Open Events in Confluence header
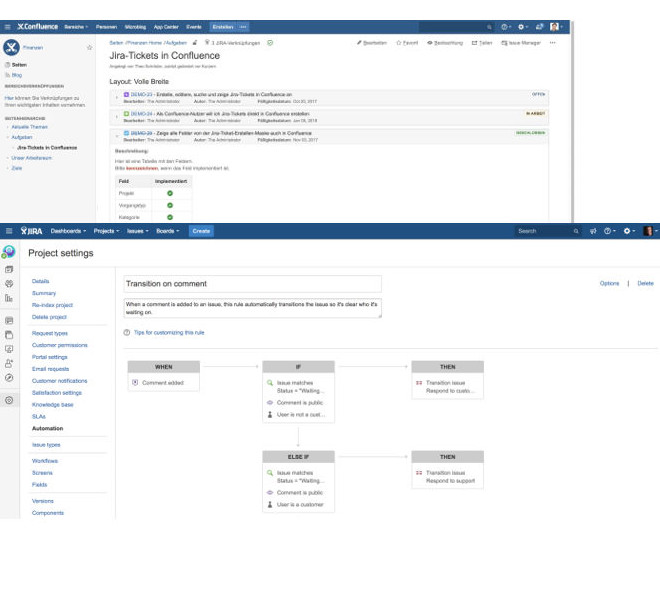The image size is (660, 603). coord(194,27)
